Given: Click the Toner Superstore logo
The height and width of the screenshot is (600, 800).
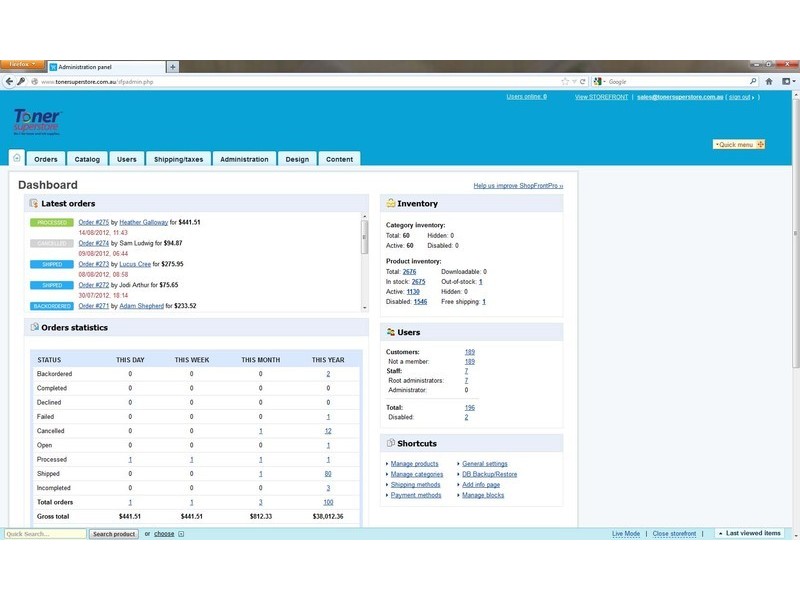Looking at the screenshot, I should coord(38,121).
